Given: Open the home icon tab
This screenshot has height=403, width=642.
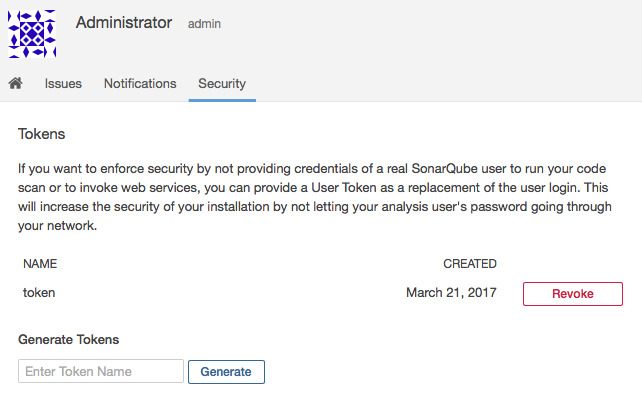Looking at the screenshot, I should (x=16, y=83).
